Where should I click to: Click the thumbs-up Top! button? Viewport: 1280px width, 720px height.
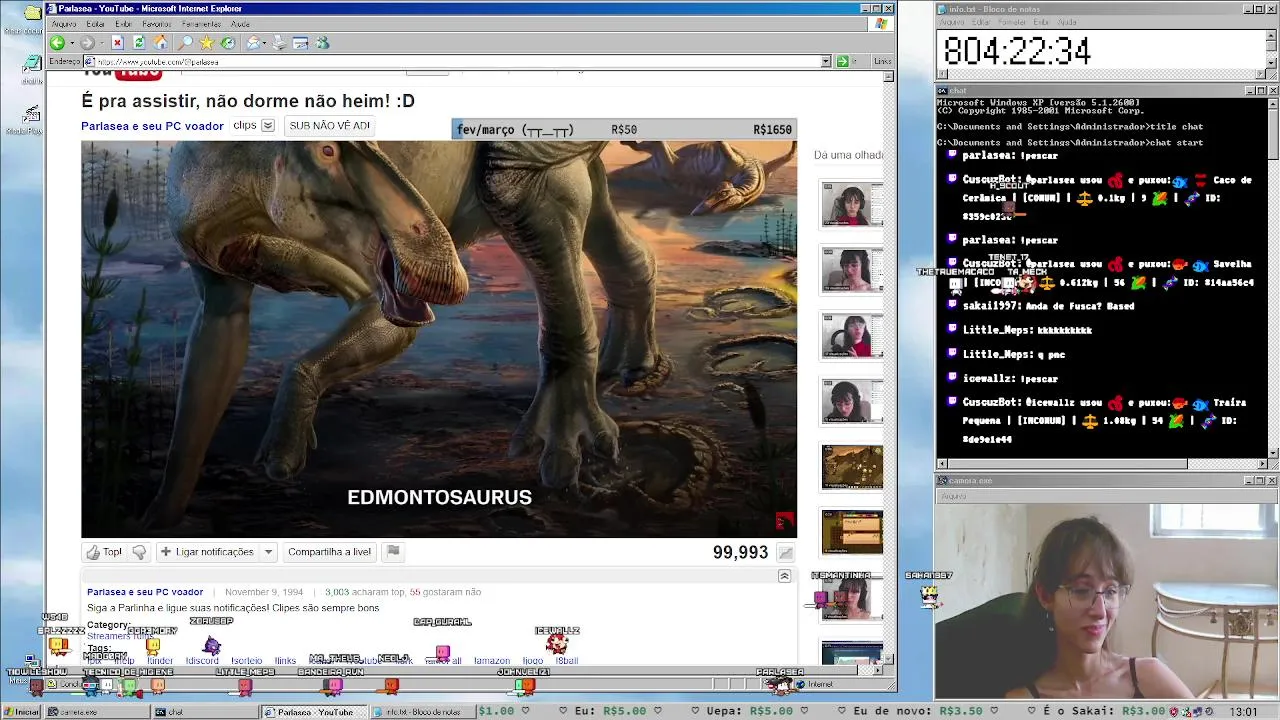105,552
